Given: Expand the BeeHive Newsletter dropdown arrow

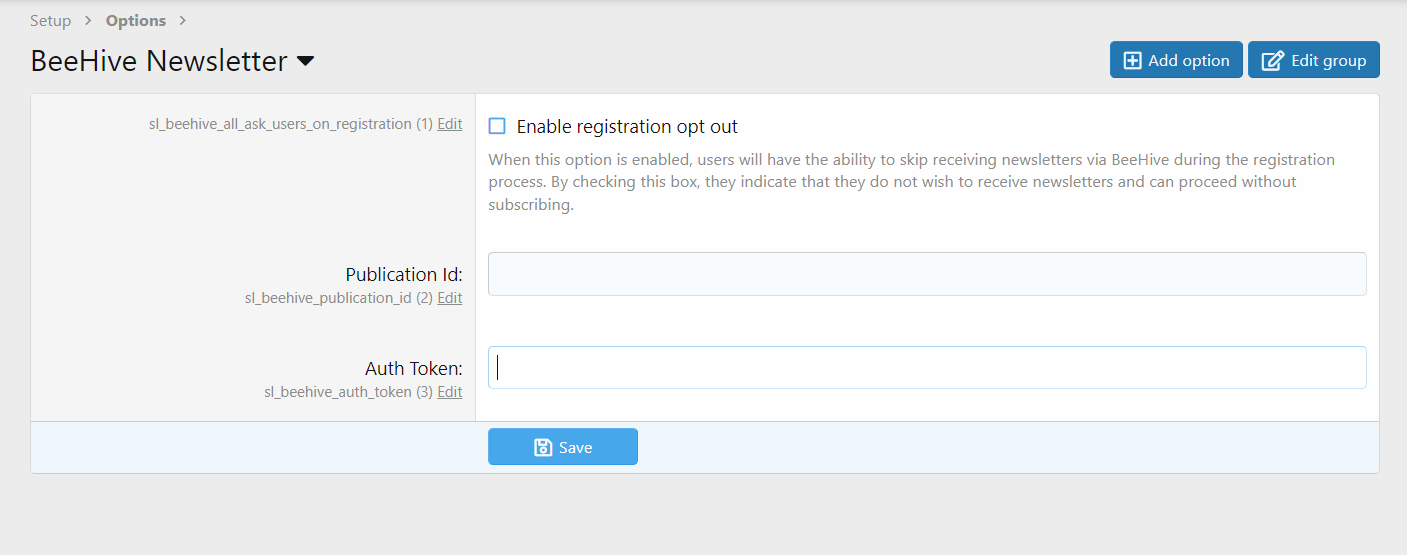Looking at the screenshot, I should tap(306, 61).
